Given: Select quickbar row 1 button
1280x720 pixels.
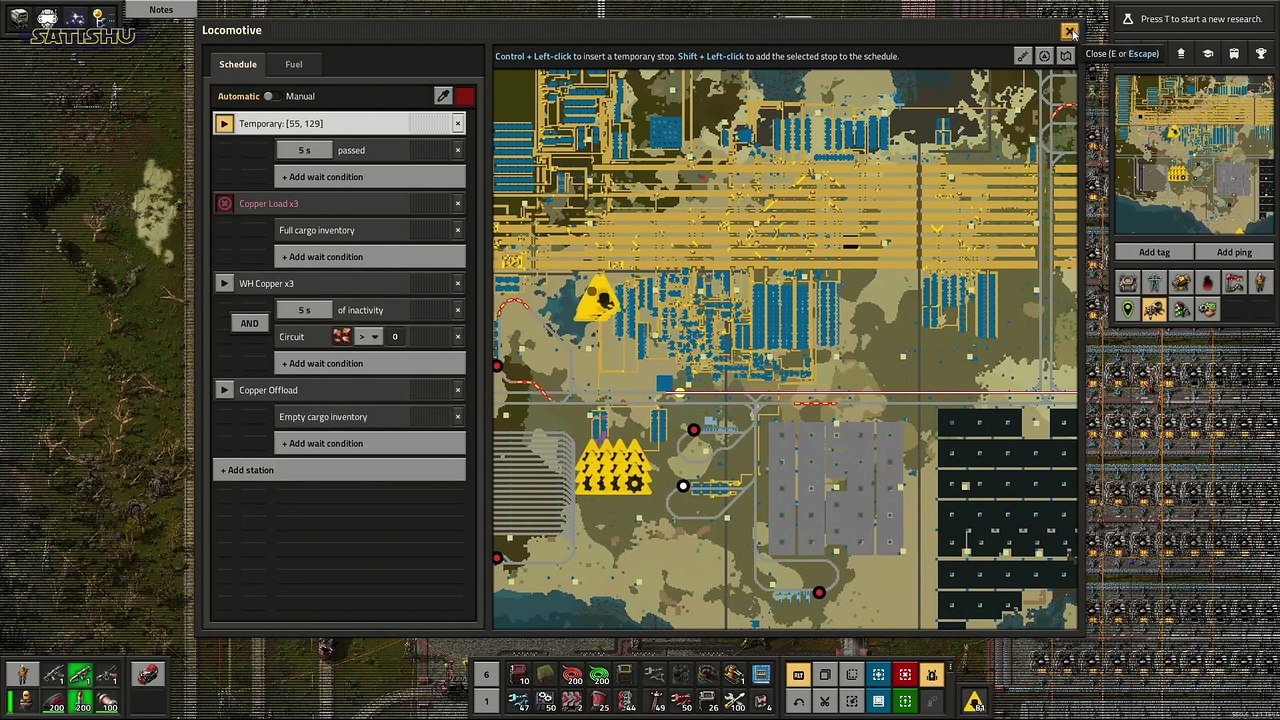Looking at the screenshot, I should [486, 701].
